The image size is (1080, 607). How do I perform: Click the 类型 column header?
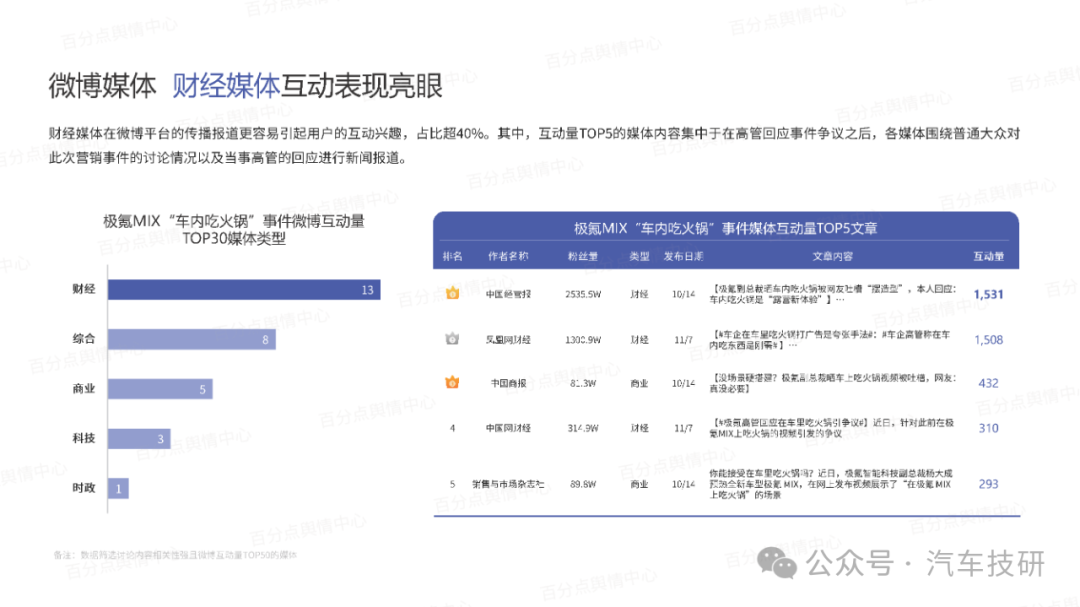pyautogui.click(x=639, y=256)
